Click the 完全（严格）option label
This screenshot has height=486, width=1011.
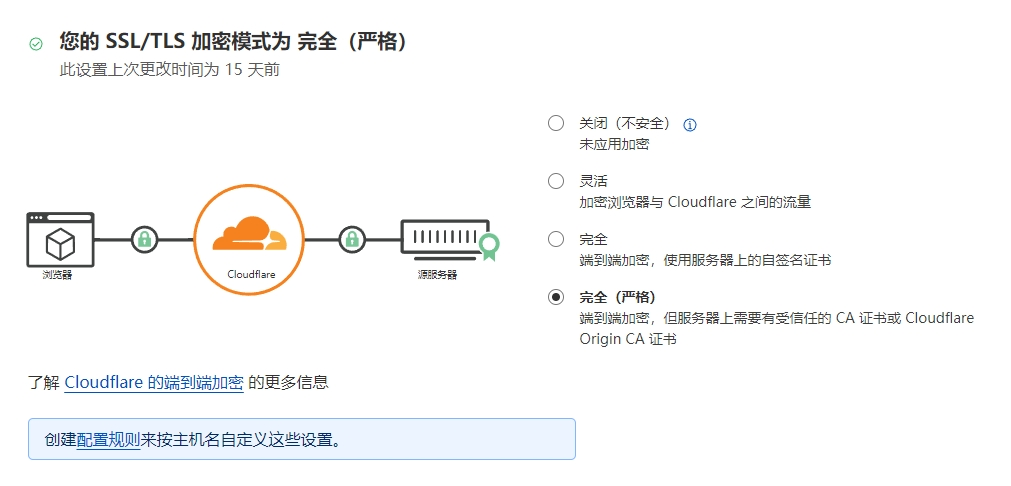[x=617, y=297]
